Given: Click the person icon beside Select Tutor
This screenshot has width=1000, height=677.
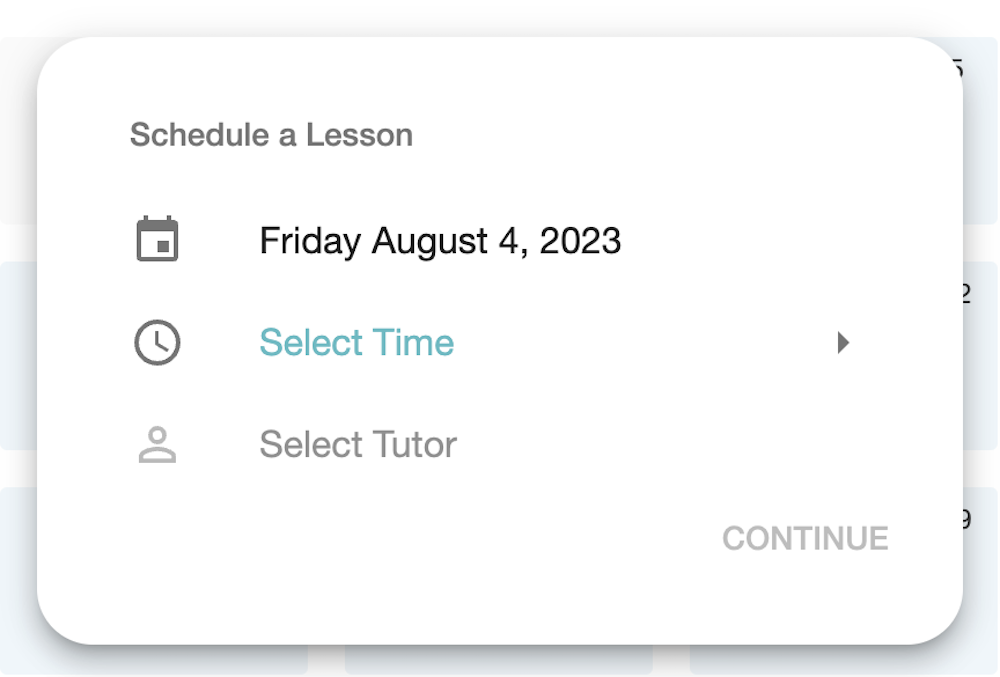Looking at the screenshot, I should coord(157,445).
